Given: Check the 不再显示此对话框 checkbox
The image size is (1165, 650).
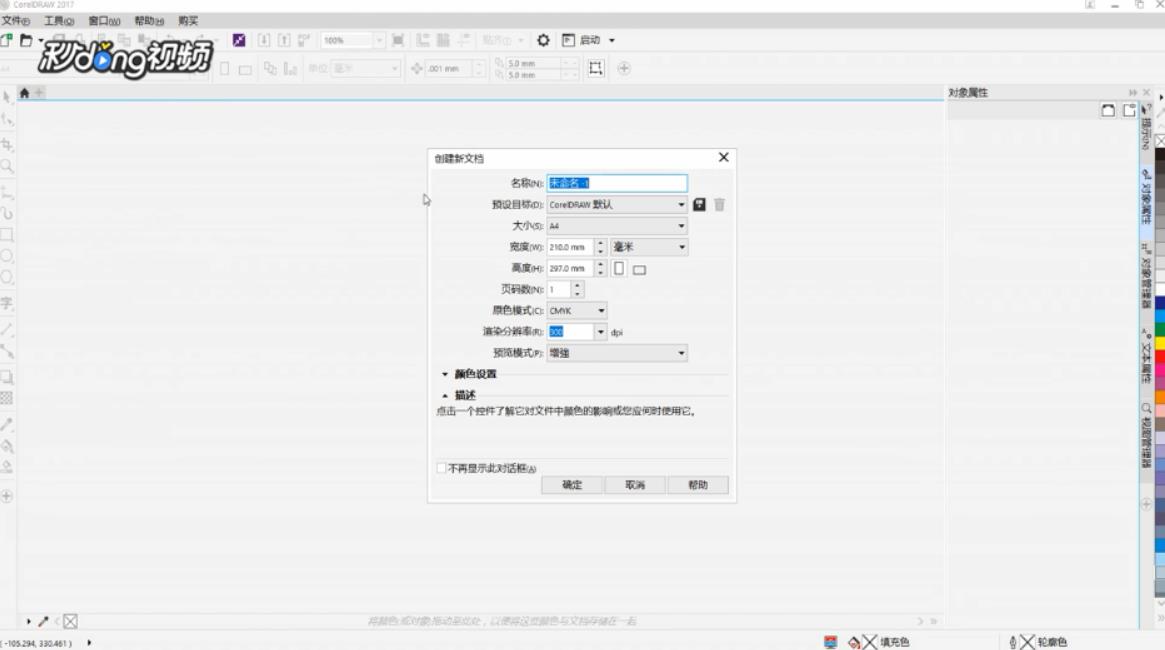Looking at the screenshot, I should tap(441, 468).
